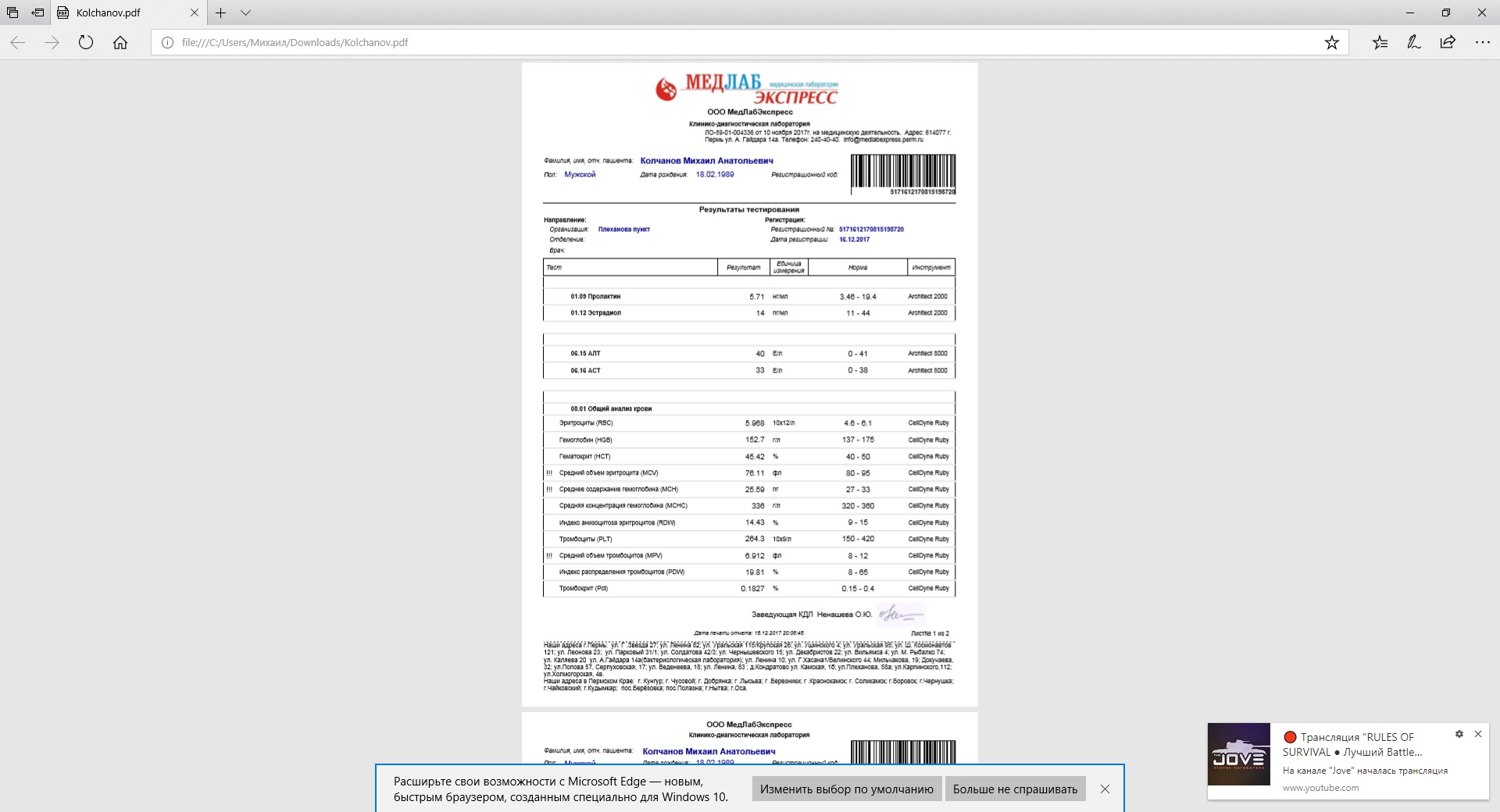The width and height of the screenshot is (1500, 812).
Task: Open the Favorites hub icon
Action: [x=1380, y=43]
